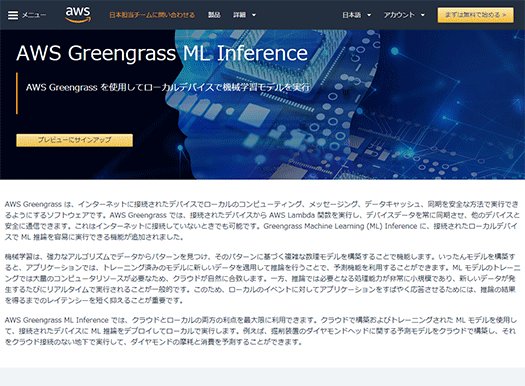Click the first paragraph starting AWS Greengrass は
The height and width of the screenshot is (386, 525).
click(x=262, y=220)
